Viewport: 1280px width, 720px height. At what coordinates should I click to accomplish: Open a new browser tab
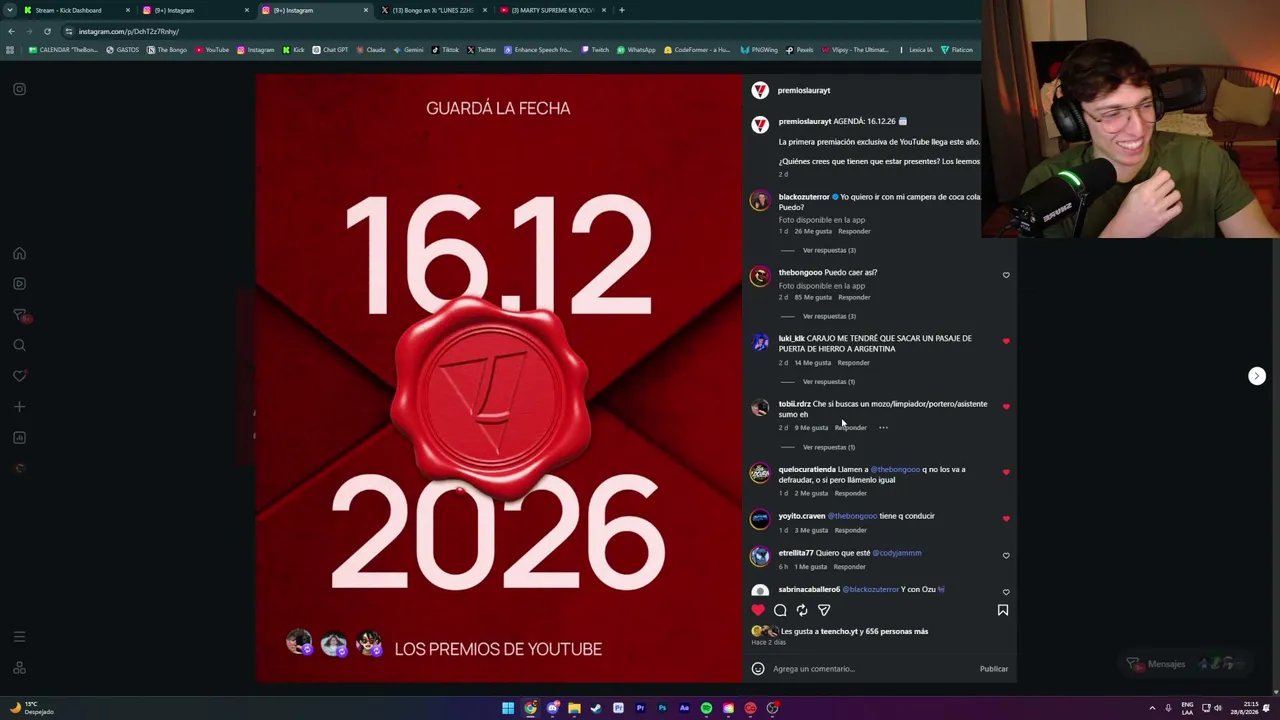coord(622,10)
